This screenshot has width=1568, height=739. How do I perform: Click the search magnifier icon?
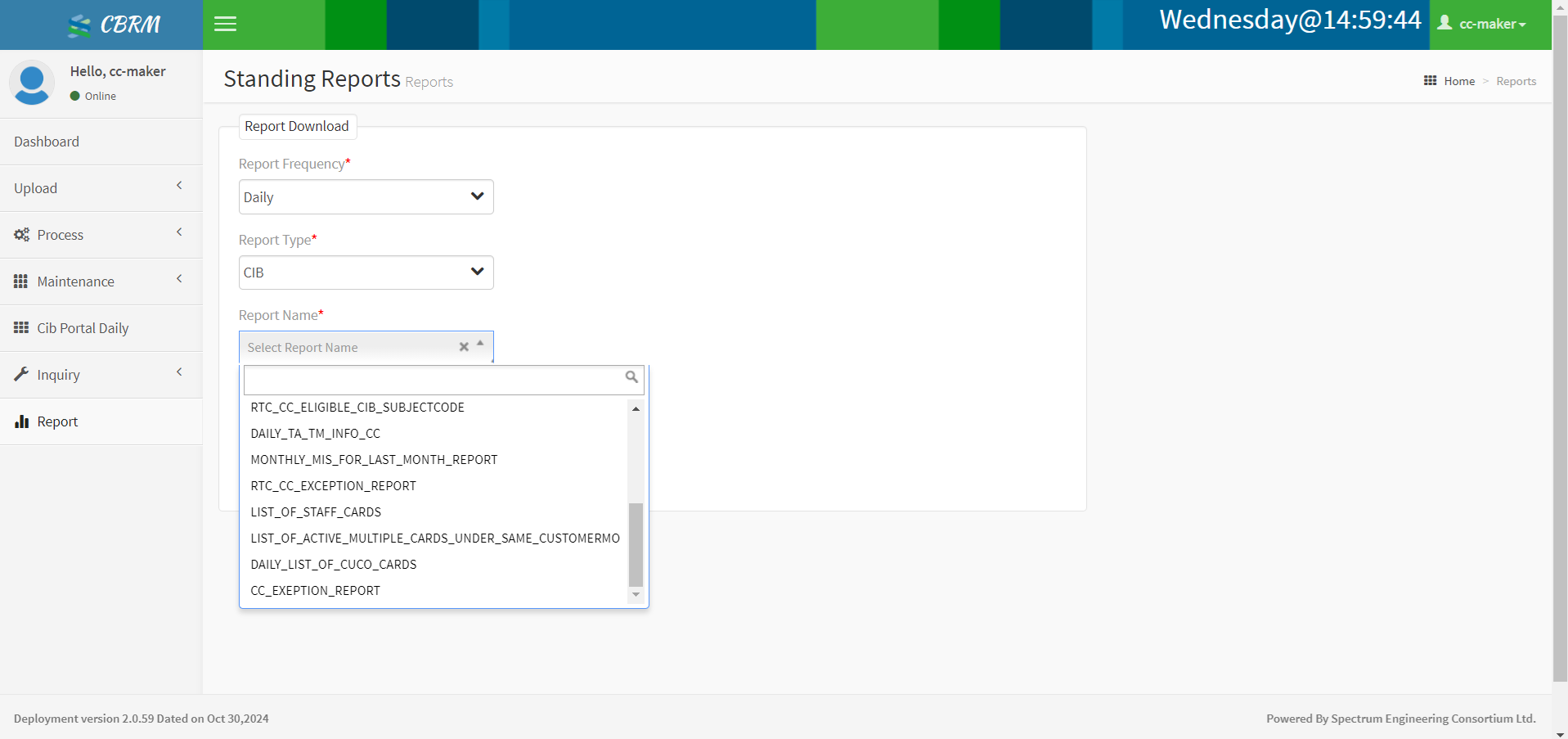click(631, 376)
